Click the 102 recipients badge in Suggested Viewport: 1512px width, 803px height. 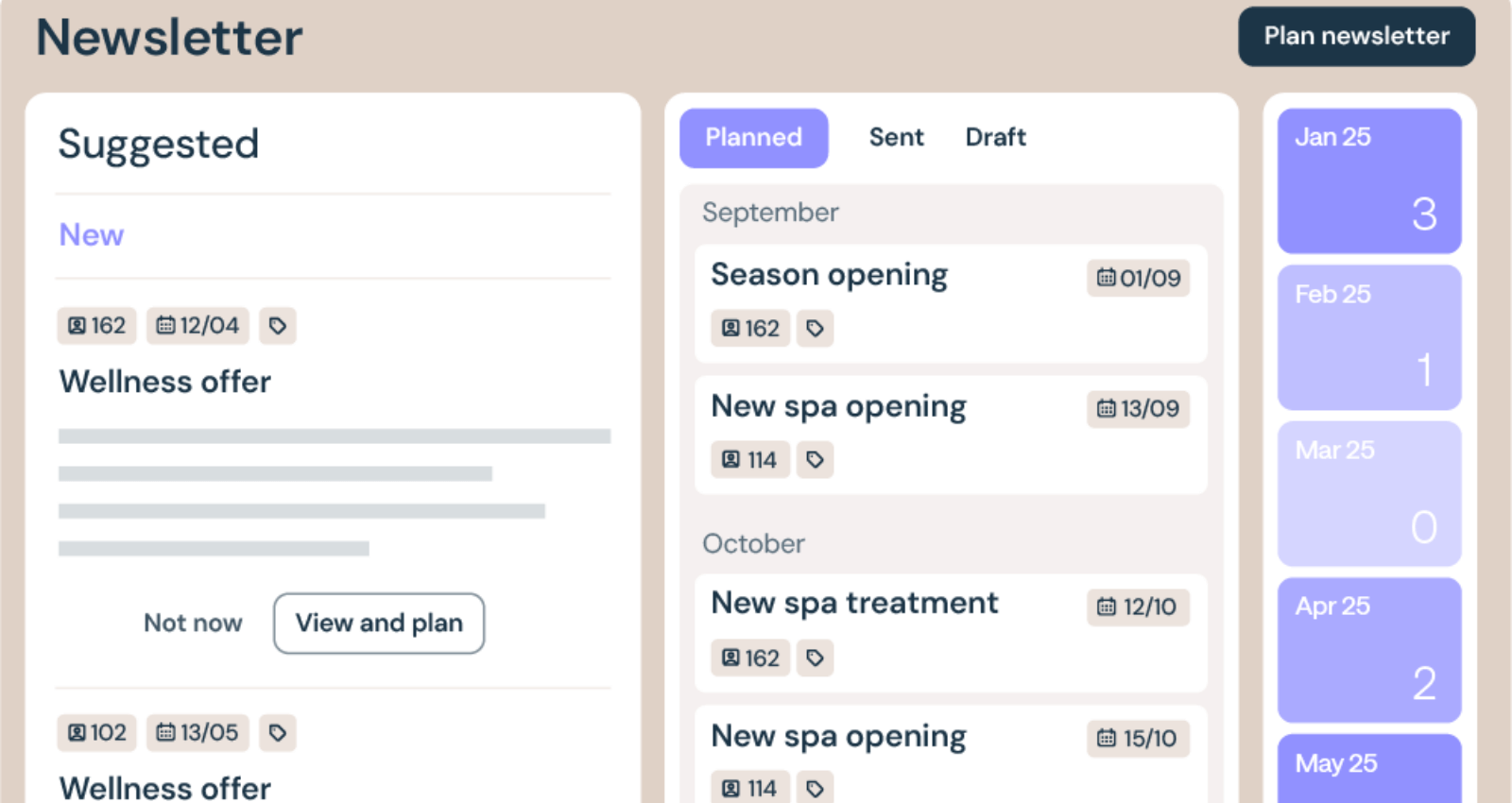[x=96, y=733]
